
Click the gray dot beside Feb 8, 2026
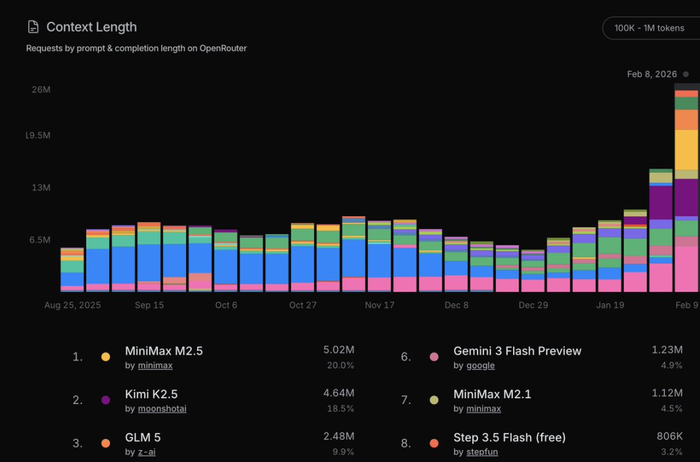click(x=686, y=74)
